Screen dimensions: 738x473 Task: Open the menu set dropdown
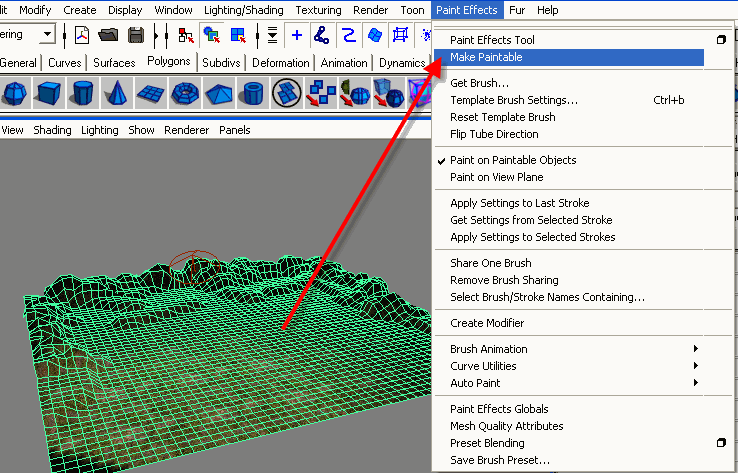tap(47, 35)
